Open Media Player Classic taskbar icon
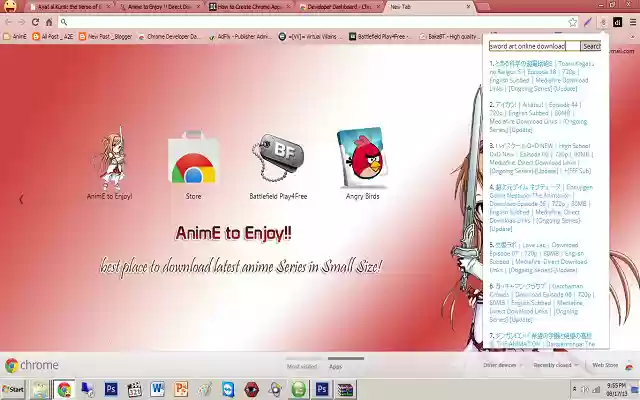The height and width of the screenshot is (400, 640). [x=134, y=389]
